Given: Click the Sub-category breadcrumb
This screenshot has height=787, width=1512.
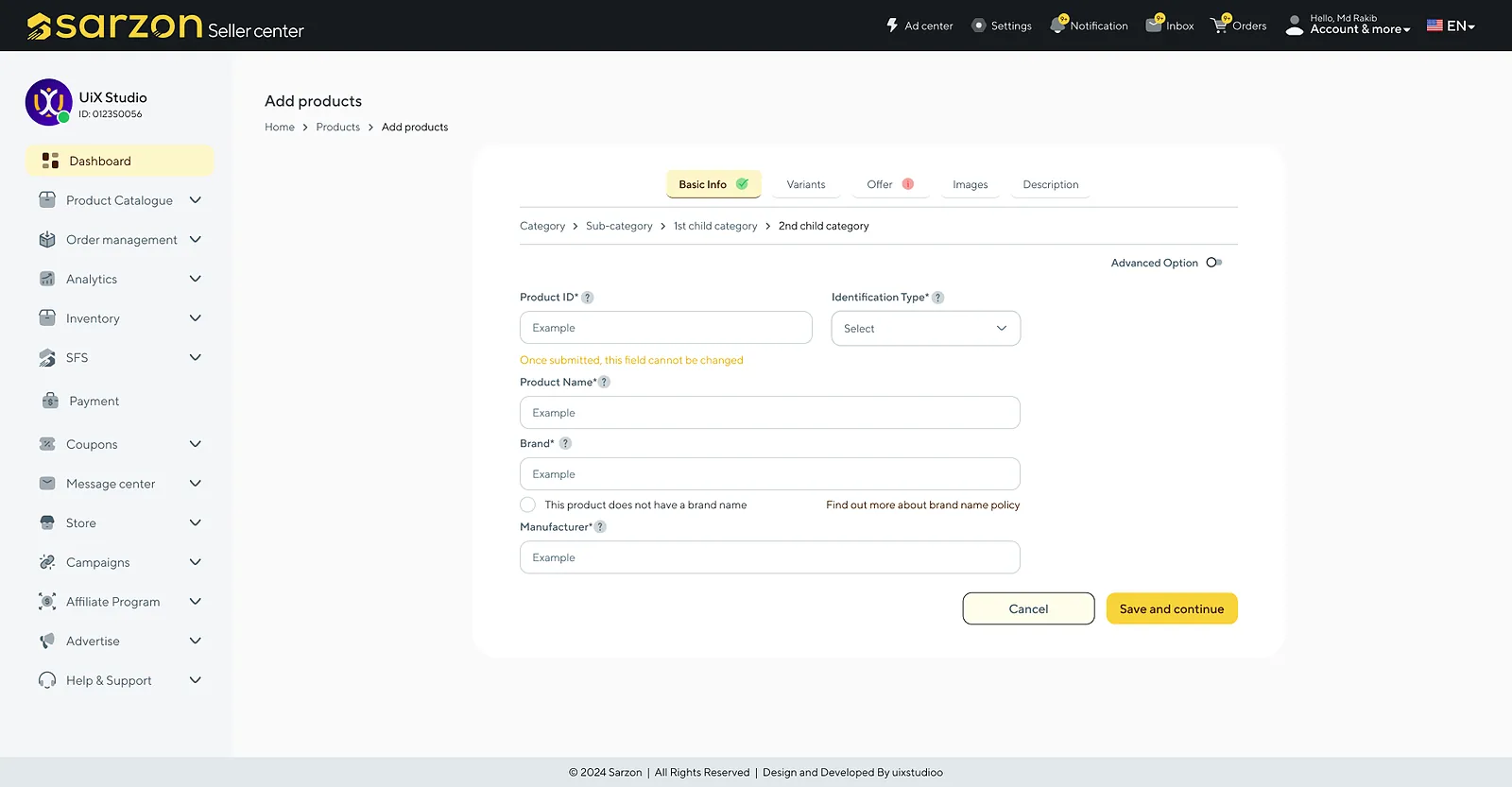Looking at the screenshot, I should tap(619, 226).
